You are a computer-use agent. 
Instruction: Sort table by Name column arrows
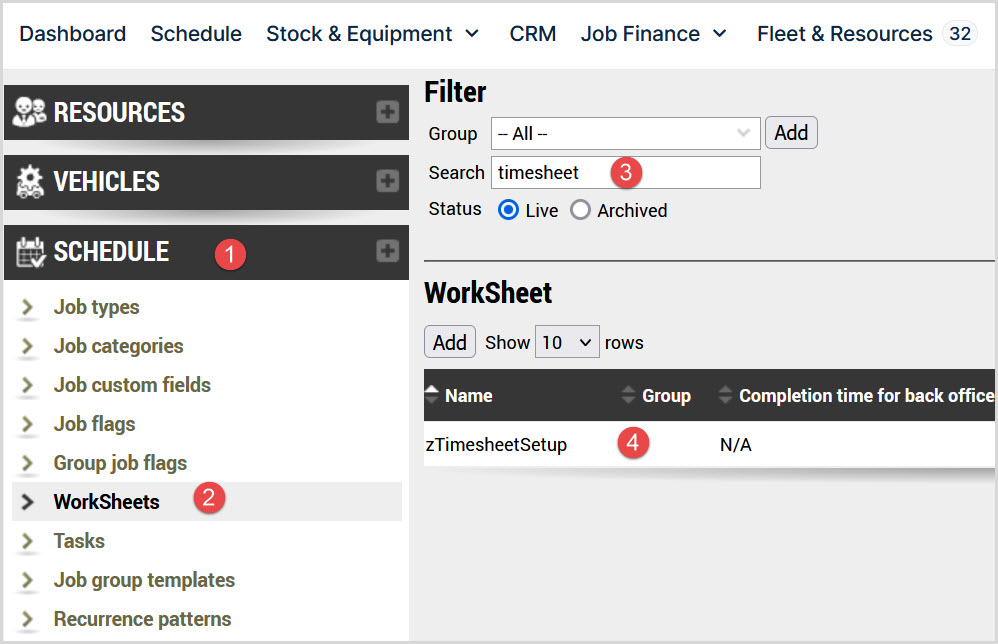coord(432,396)
